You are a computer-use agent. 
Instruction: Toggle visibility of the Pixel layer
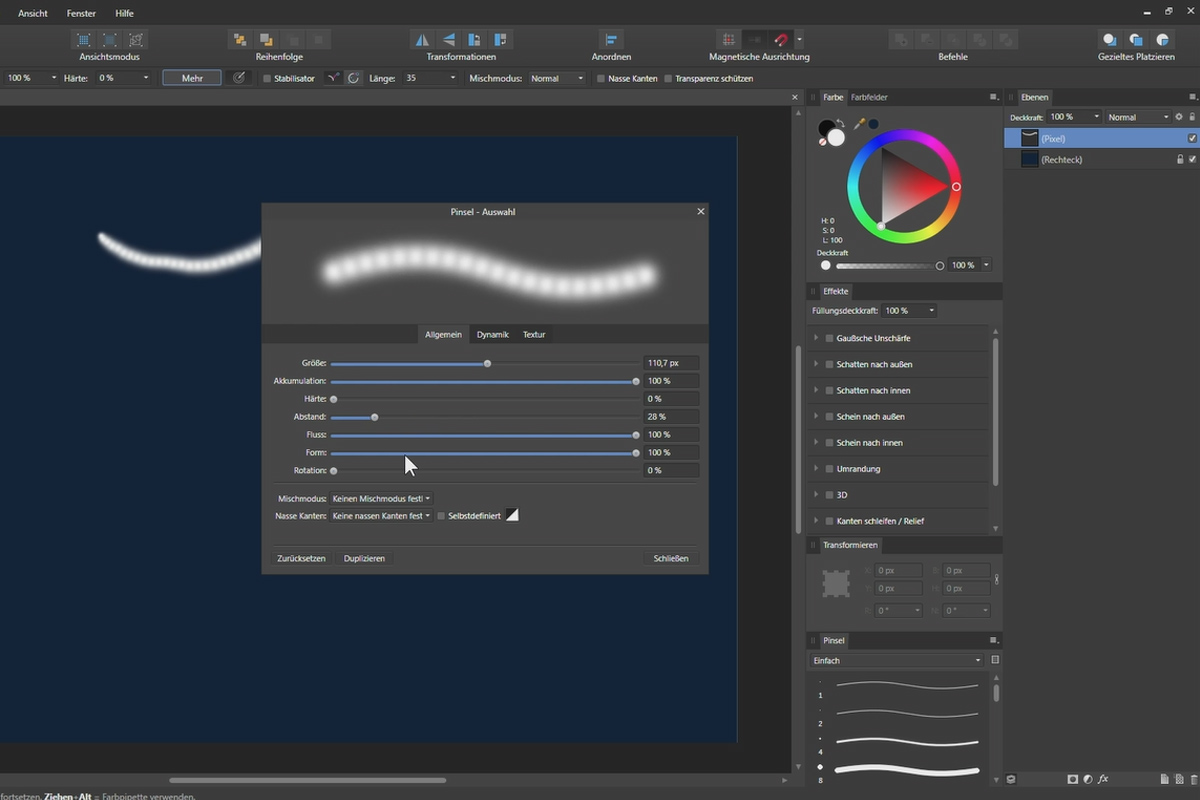(1191, 138)
